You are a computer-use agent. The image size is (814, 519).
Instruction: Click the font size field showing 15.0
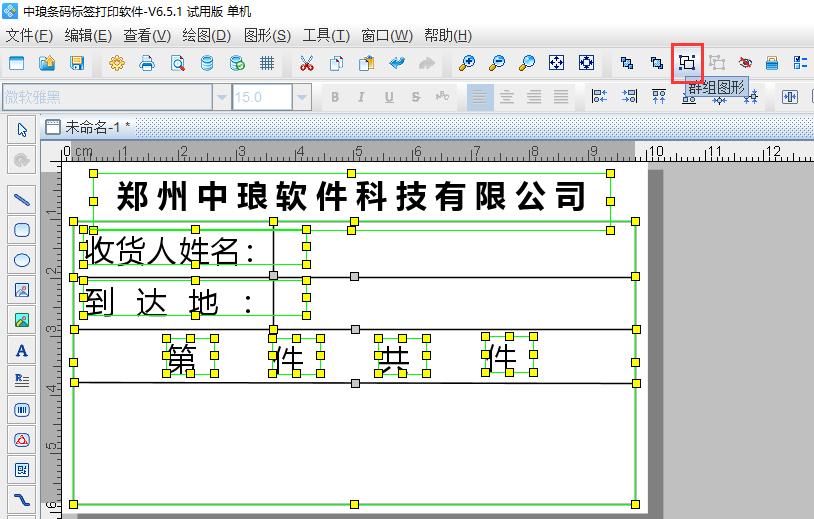[262, 97]
